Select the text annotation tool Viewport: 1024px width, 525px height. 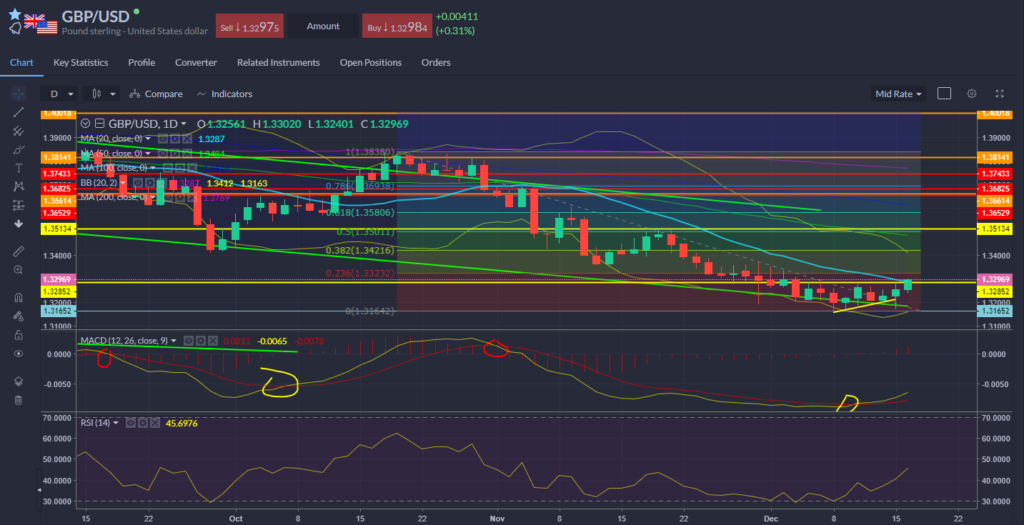point(18,168)
